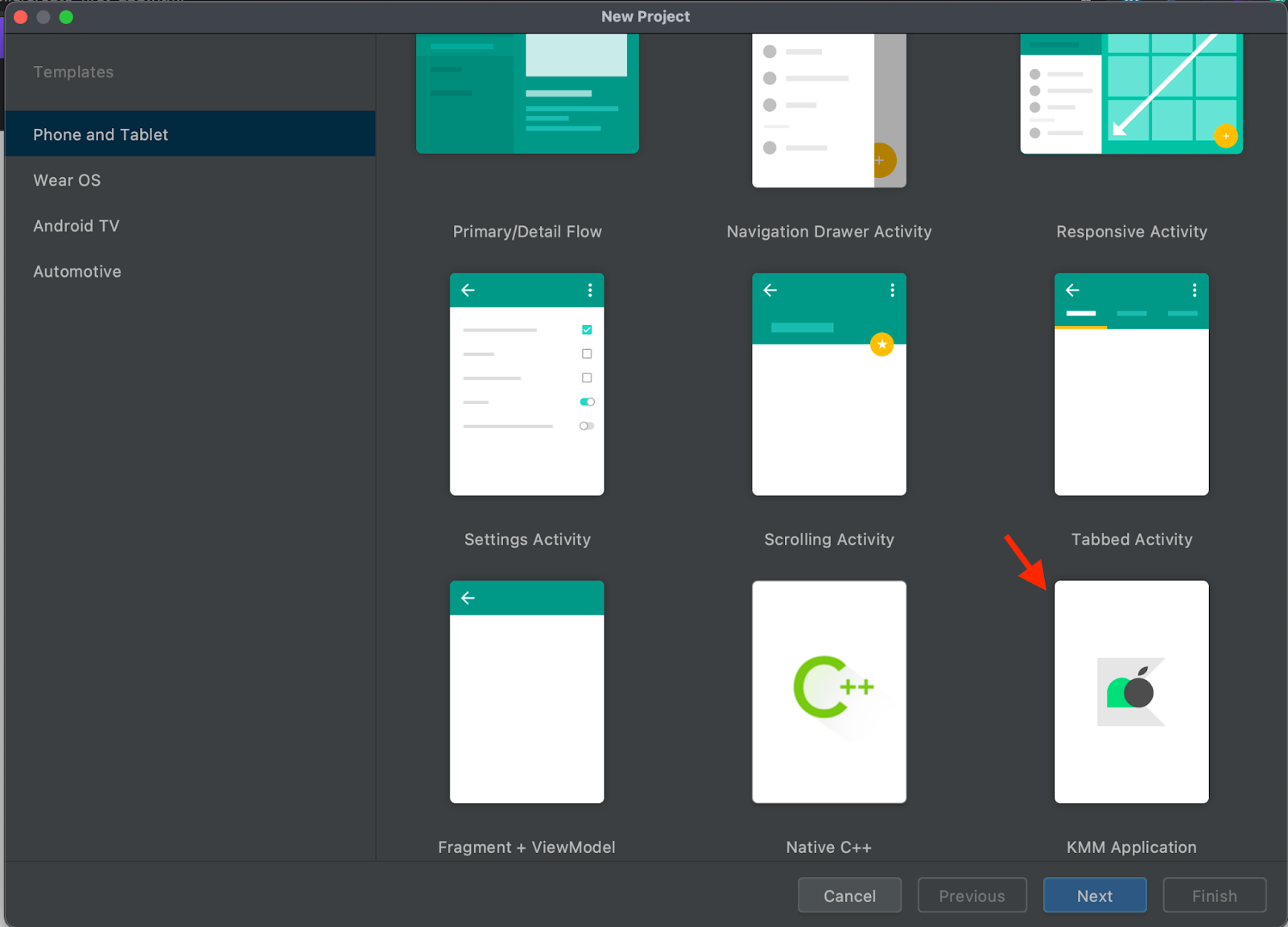The height and width of the screenshot is (927, 1288).
Task: Click overflow dots in Scrolling Activity preview
Action: tap(892, 290)
